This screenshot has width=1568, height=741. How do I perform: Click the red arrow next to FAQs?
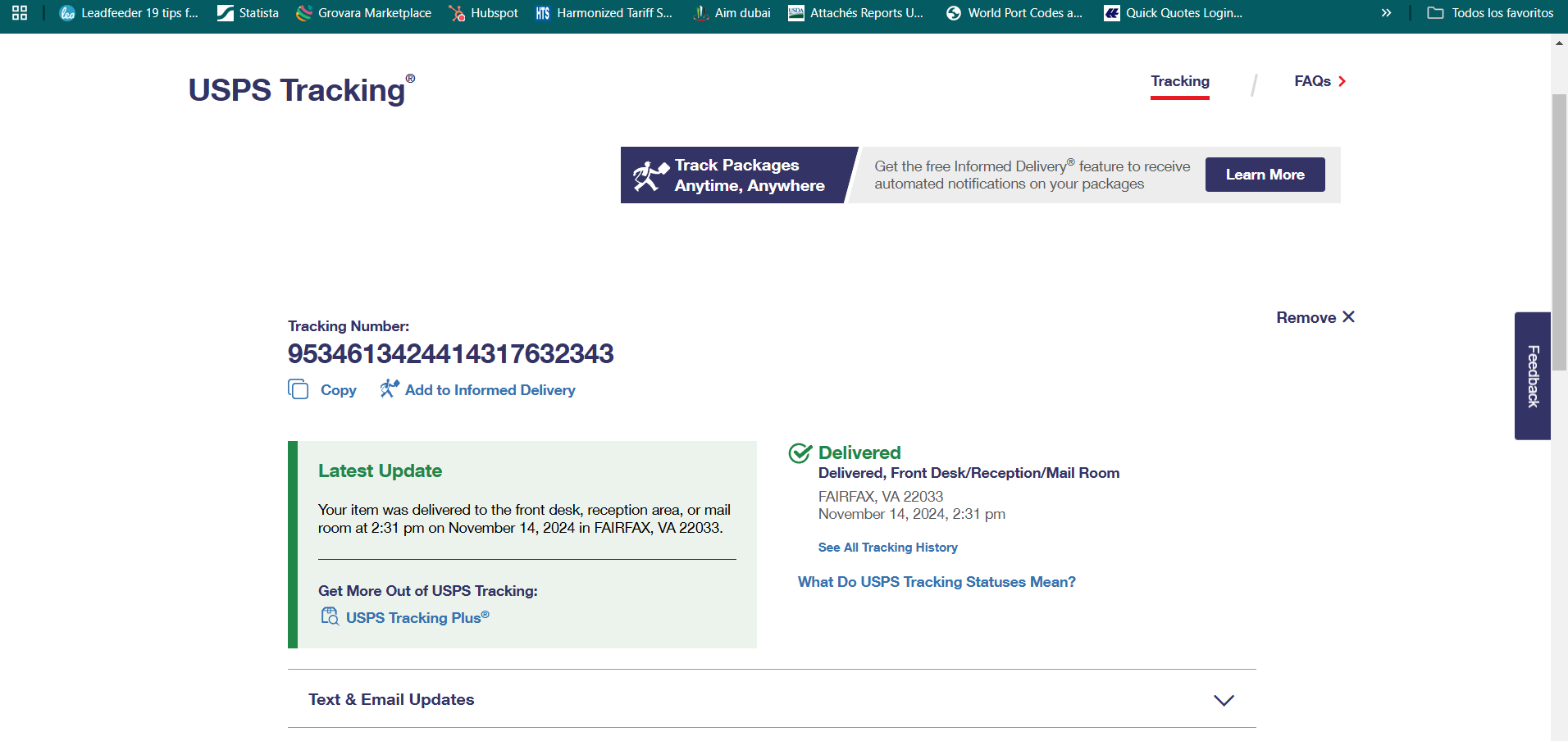click(x=1342, y=81)
